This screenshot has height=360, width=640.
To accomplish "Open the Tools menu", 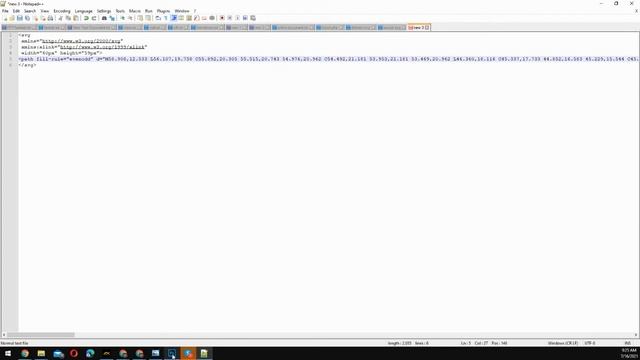I will click(x=120, y=11).
